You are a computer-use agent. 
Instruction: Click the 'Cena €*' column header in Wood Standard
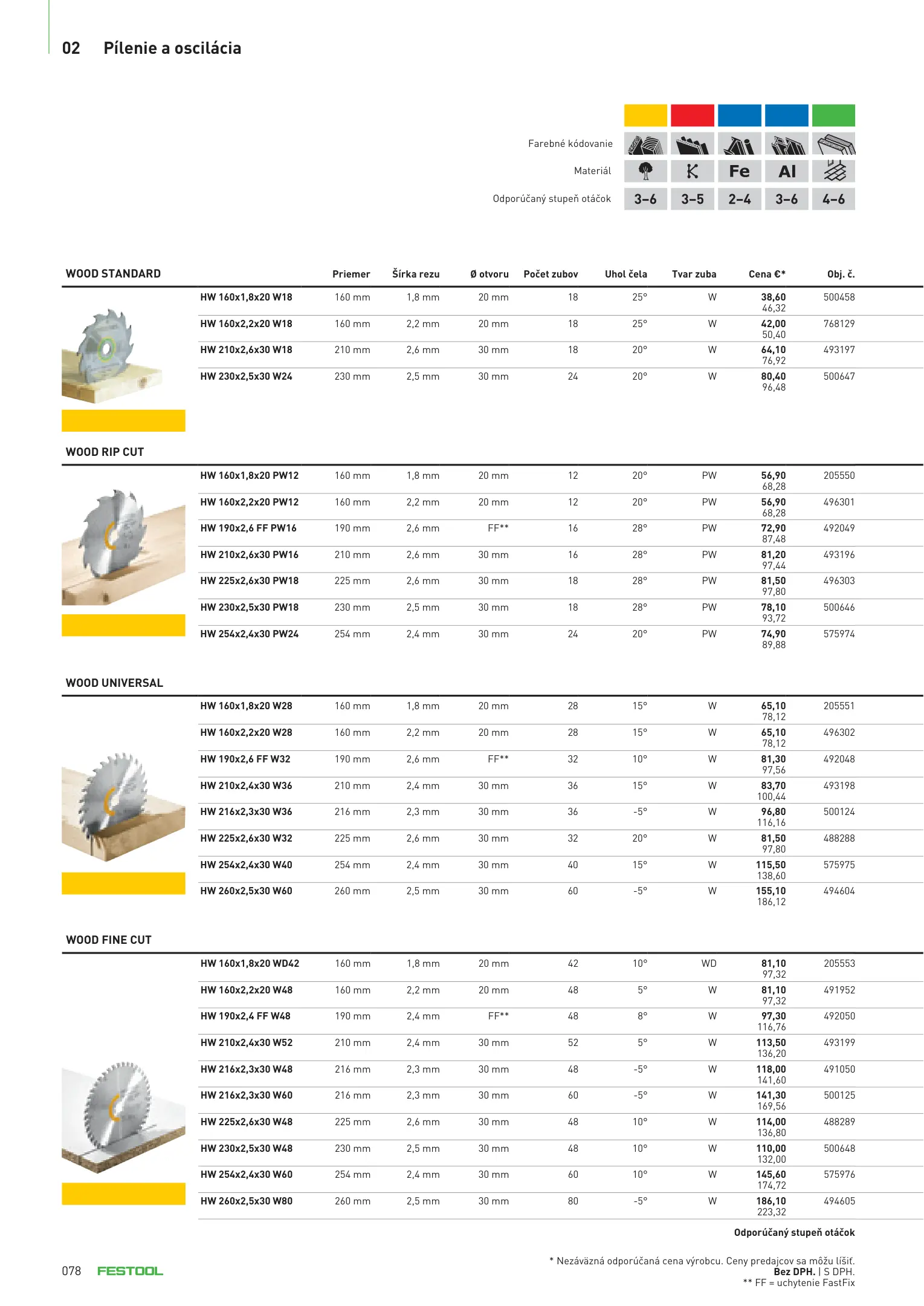766,274
